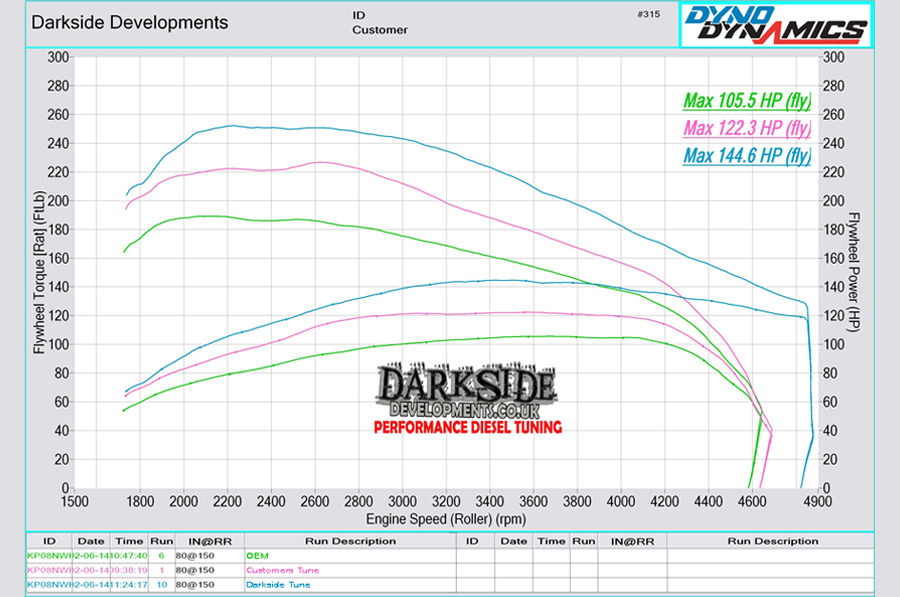Viewport: 900px width, 597px height.
Task: Click the 80@150 cell in the Darkside Tune row
Action: pos(195,585)
